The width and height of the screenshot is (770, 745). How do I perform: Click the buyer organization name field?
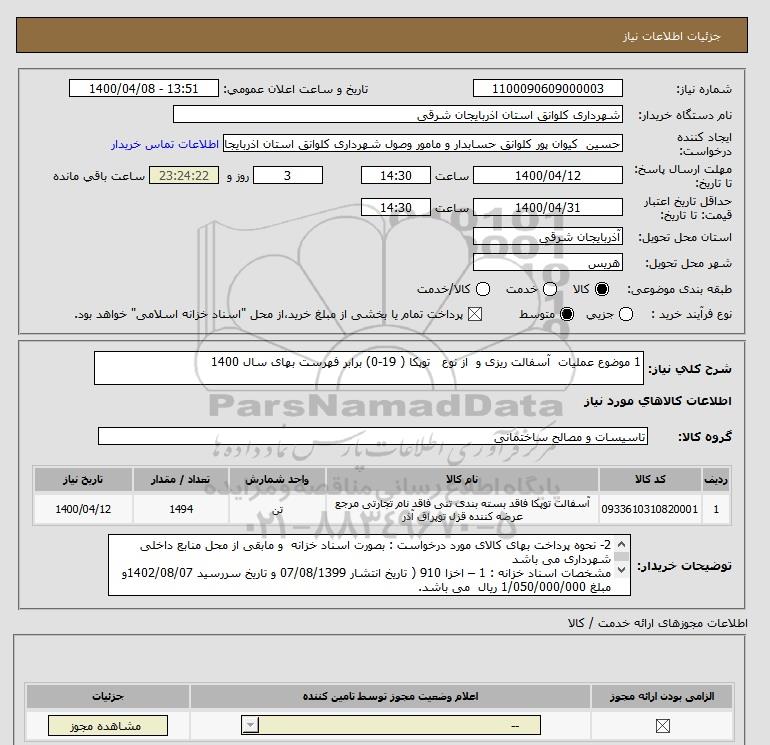pyautogui.click(x=398, y=114)
